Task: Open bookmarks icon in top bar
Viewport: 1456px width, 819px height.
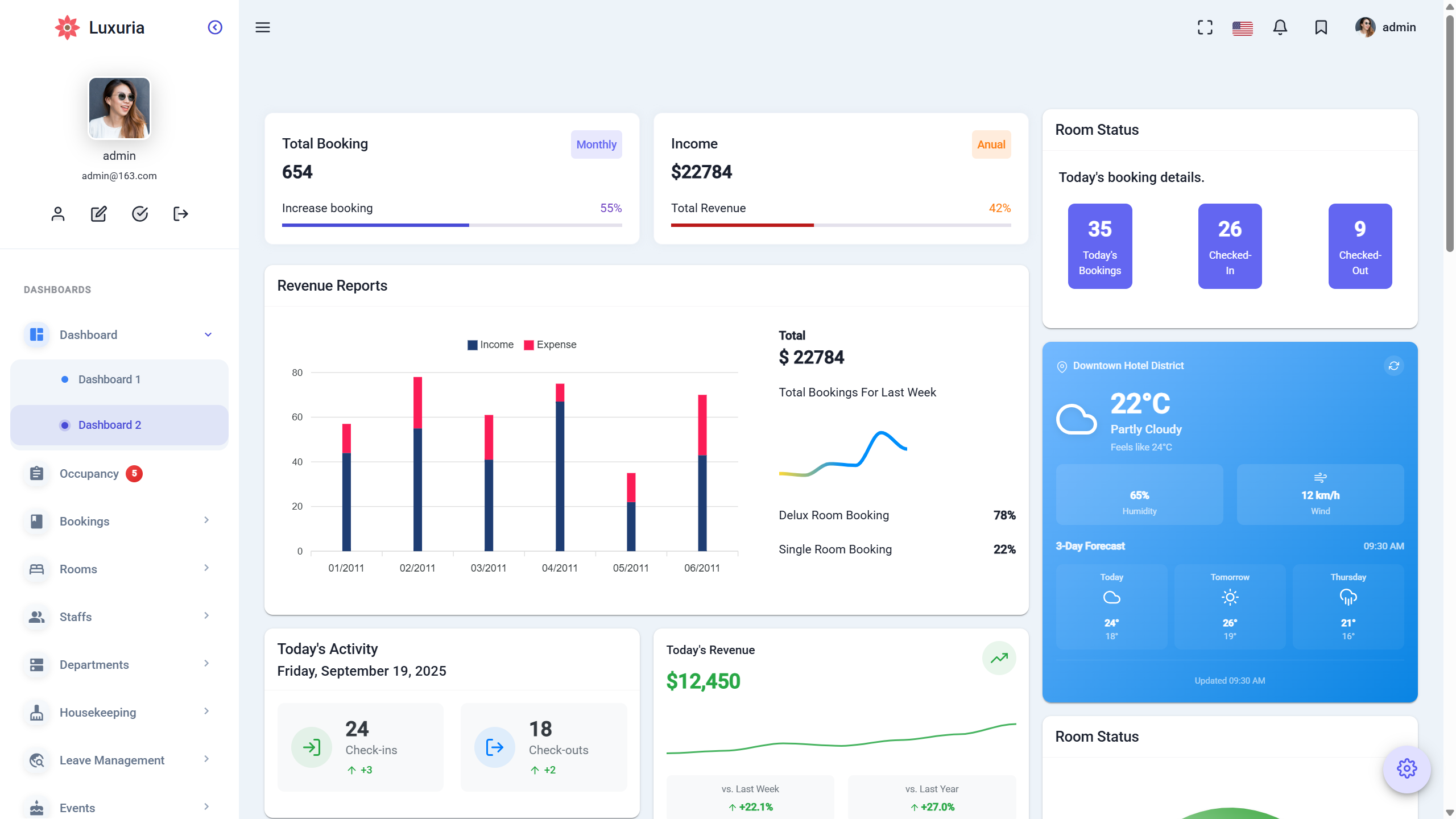Action: (x=1321, y=27)
